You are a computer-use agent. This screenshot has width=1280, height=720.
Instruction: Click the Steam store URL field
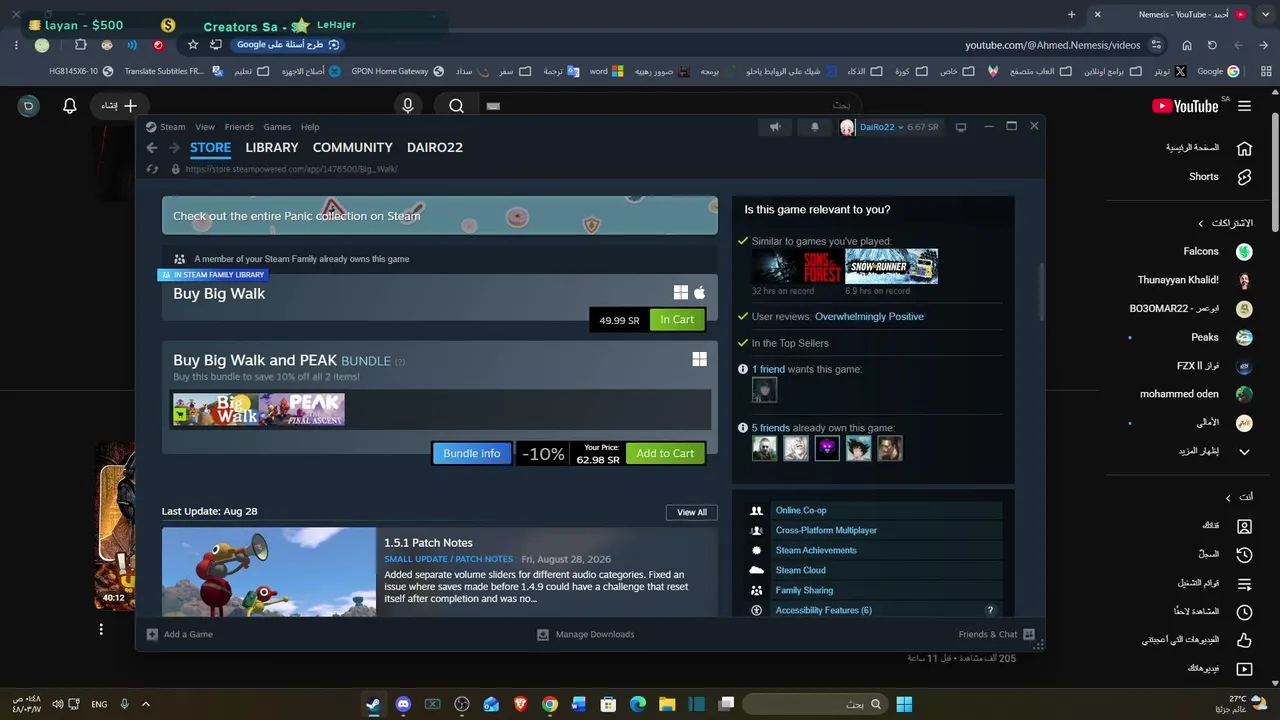291,169
